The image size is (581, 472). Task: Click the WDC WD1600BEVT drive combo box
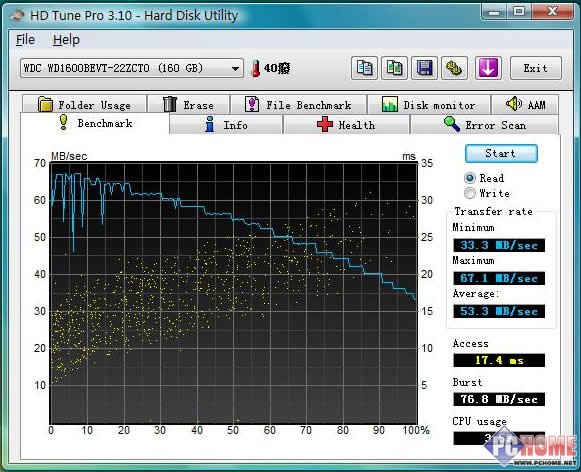point(132,68)
